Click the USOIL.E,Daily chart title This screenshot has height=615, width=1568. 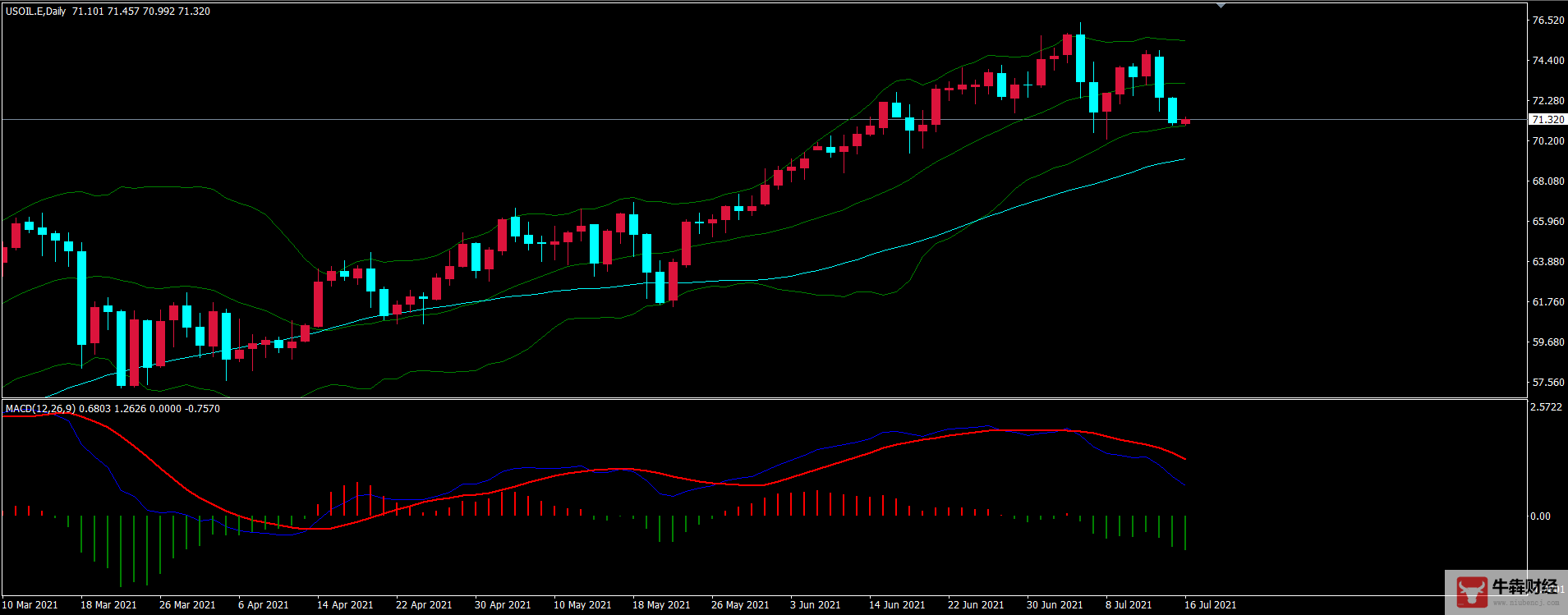click(36, 11)
